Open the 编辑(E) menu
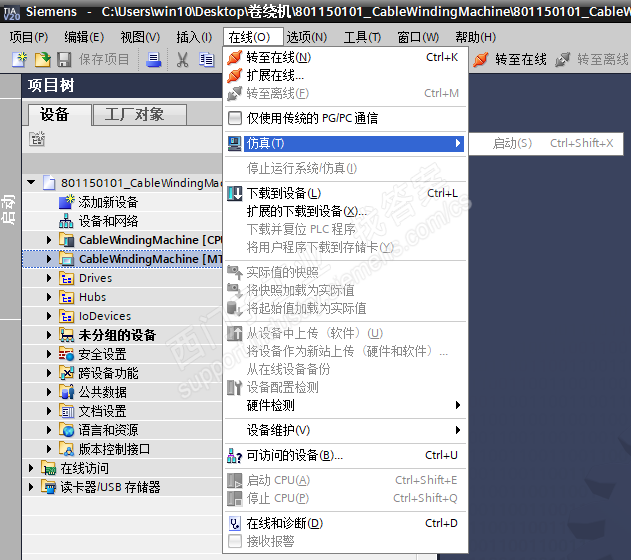 (x=84, y=37)
